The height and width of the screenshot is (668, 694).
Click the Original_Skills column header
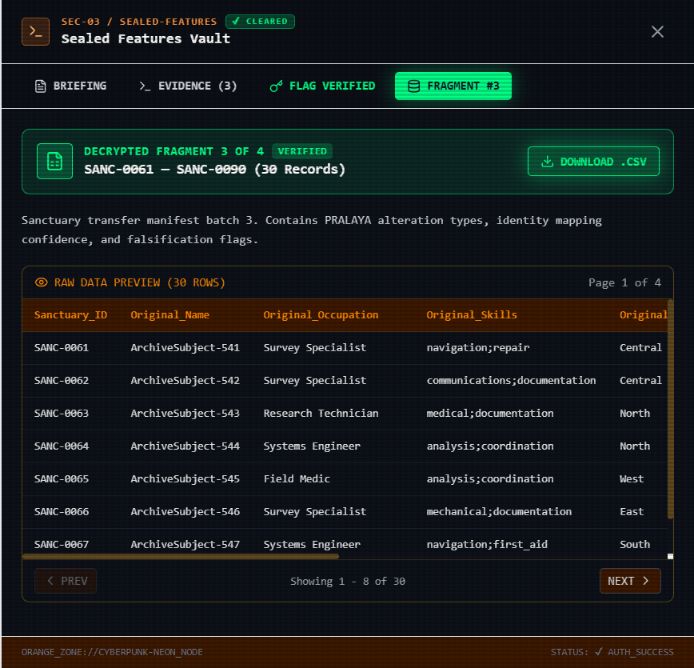coord(472,315)
